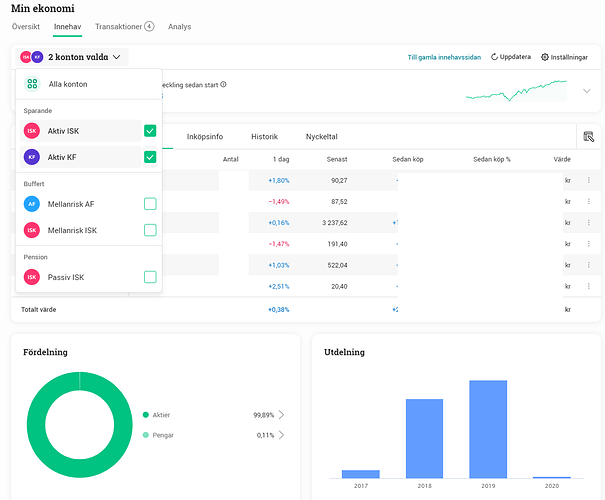Screen dimensions: 605x500
Task: Follow 'Till gamla innehavssidan' link
Action: [x=445, y=57]
